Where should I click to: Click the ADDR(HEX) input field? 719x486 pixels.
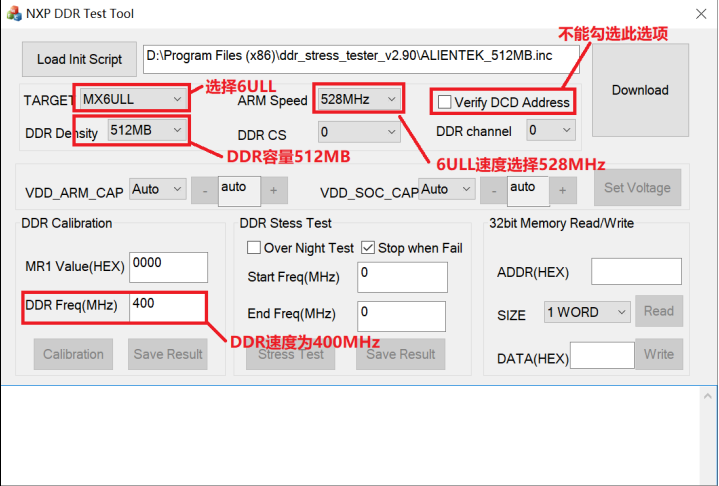(636, 271)
